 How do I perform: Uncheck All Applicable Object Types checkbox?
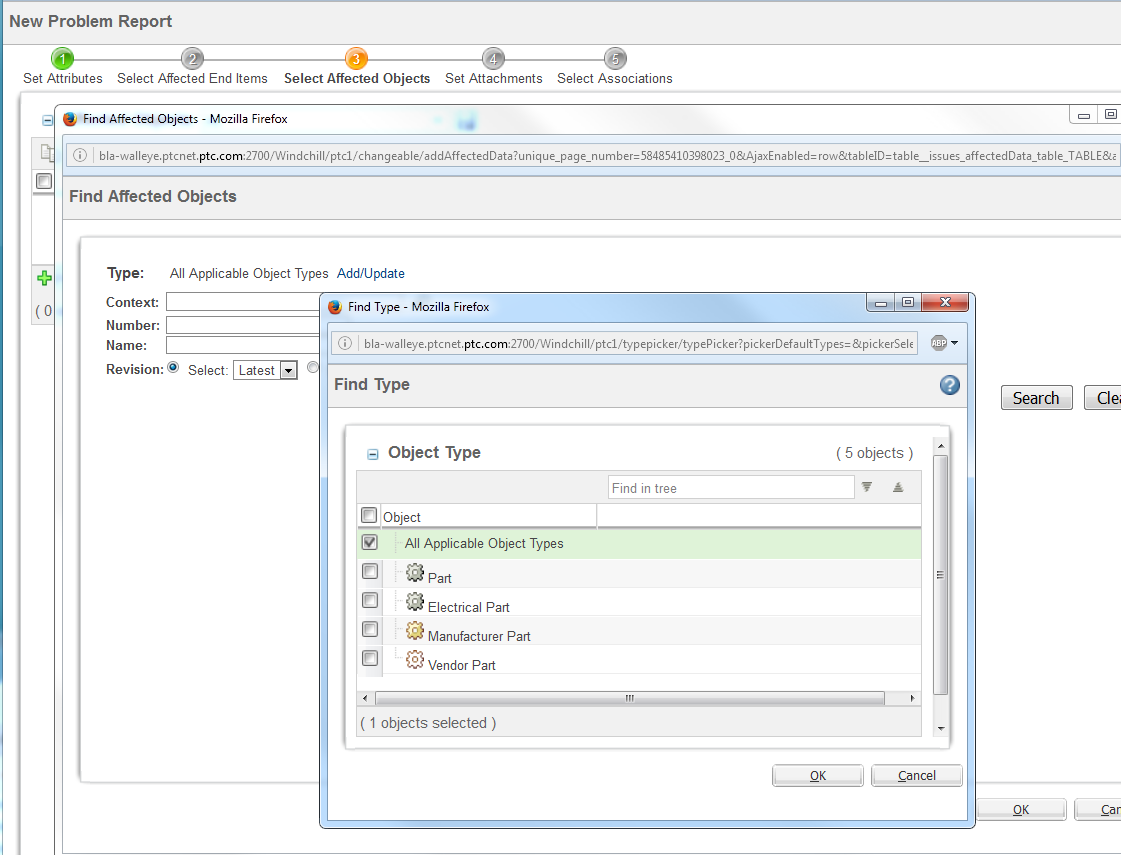(x=370, y=543)
